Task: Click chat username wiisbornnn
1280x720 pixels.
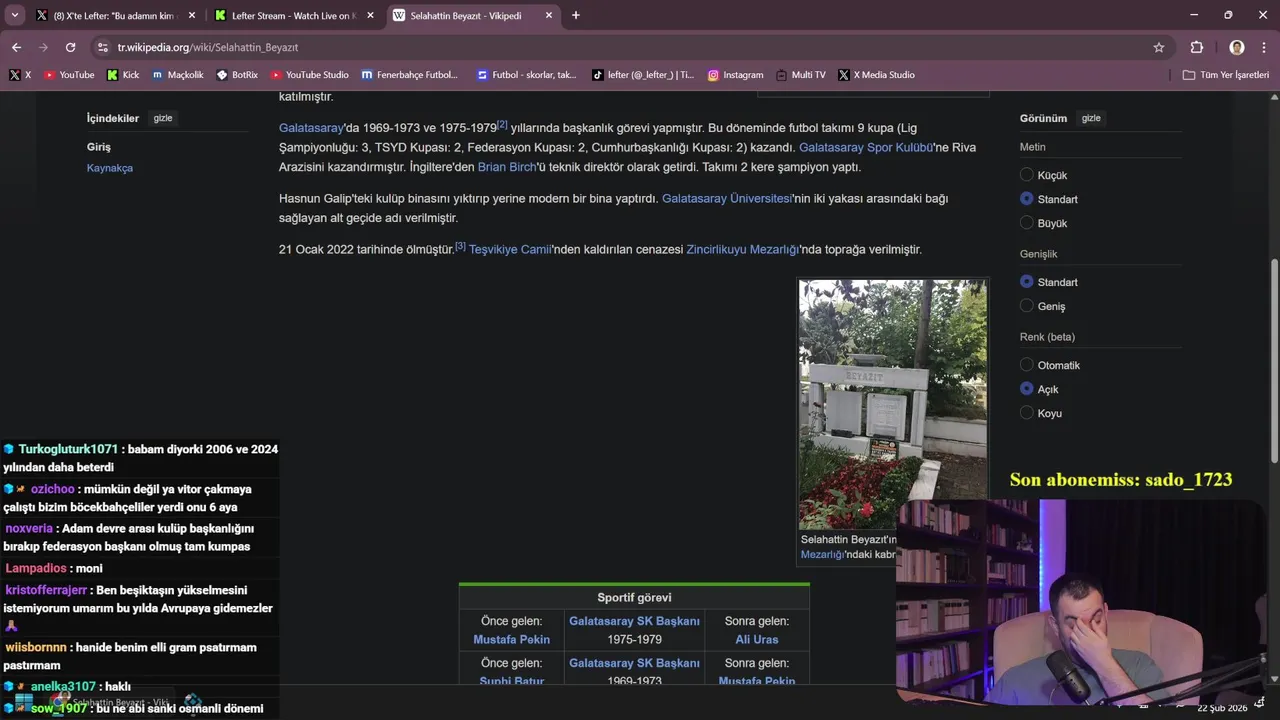Action: [36, 647]
